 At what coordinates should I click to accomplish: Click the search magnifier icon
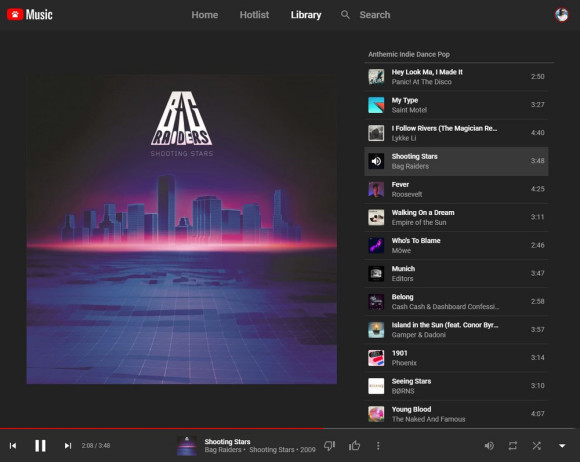pyautogui.click(x=345, y=15)
